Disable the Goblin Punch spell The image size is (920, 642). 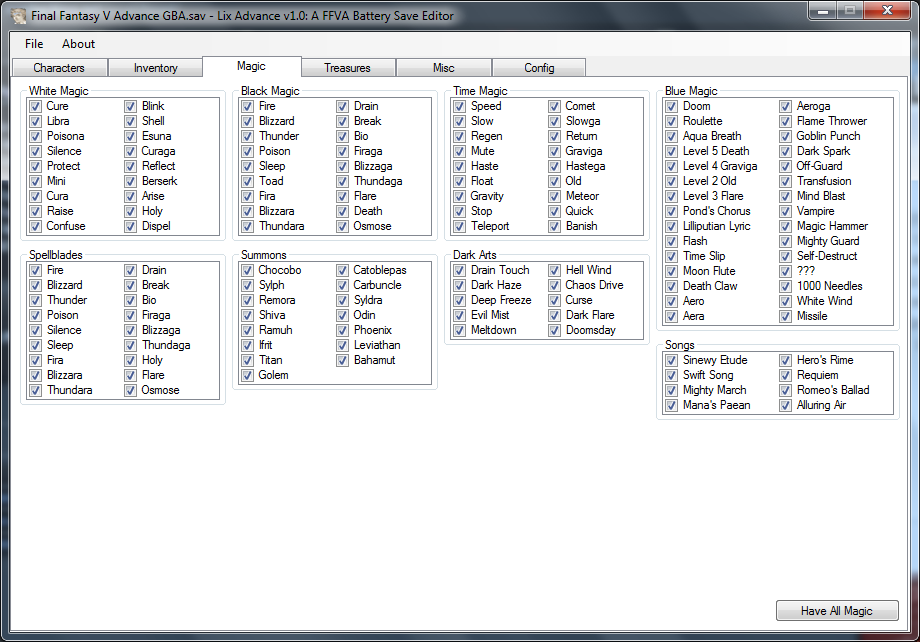pyautogui.click(x=785, y=136)
